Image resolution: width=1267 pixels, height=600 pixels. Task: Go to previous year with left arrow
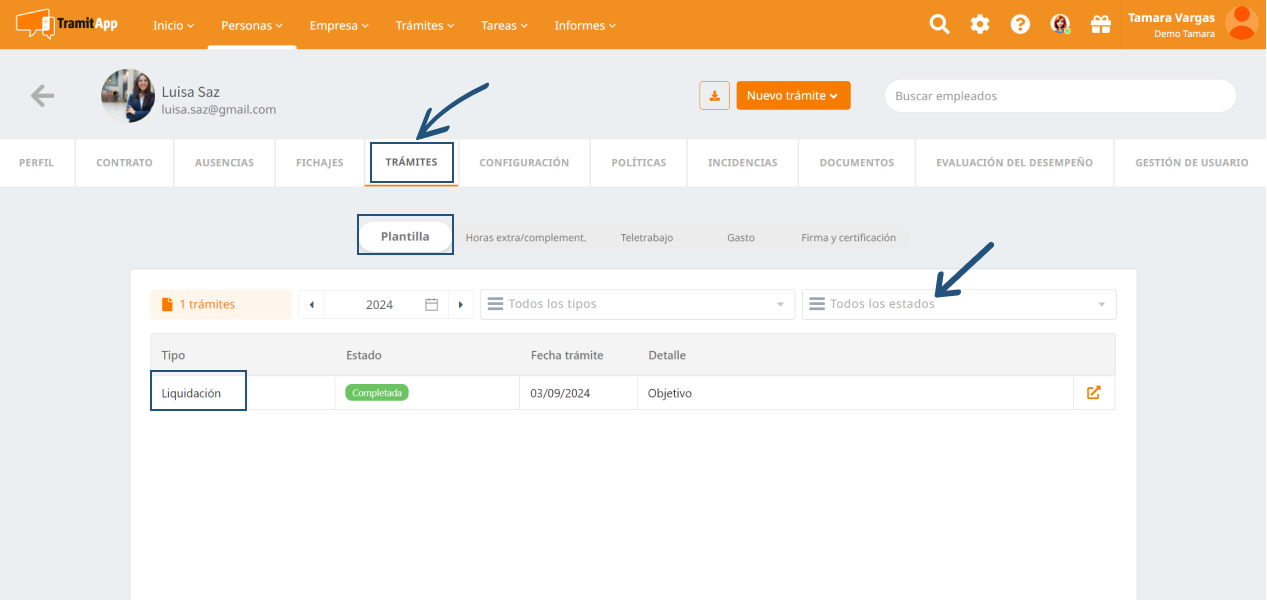311,305
